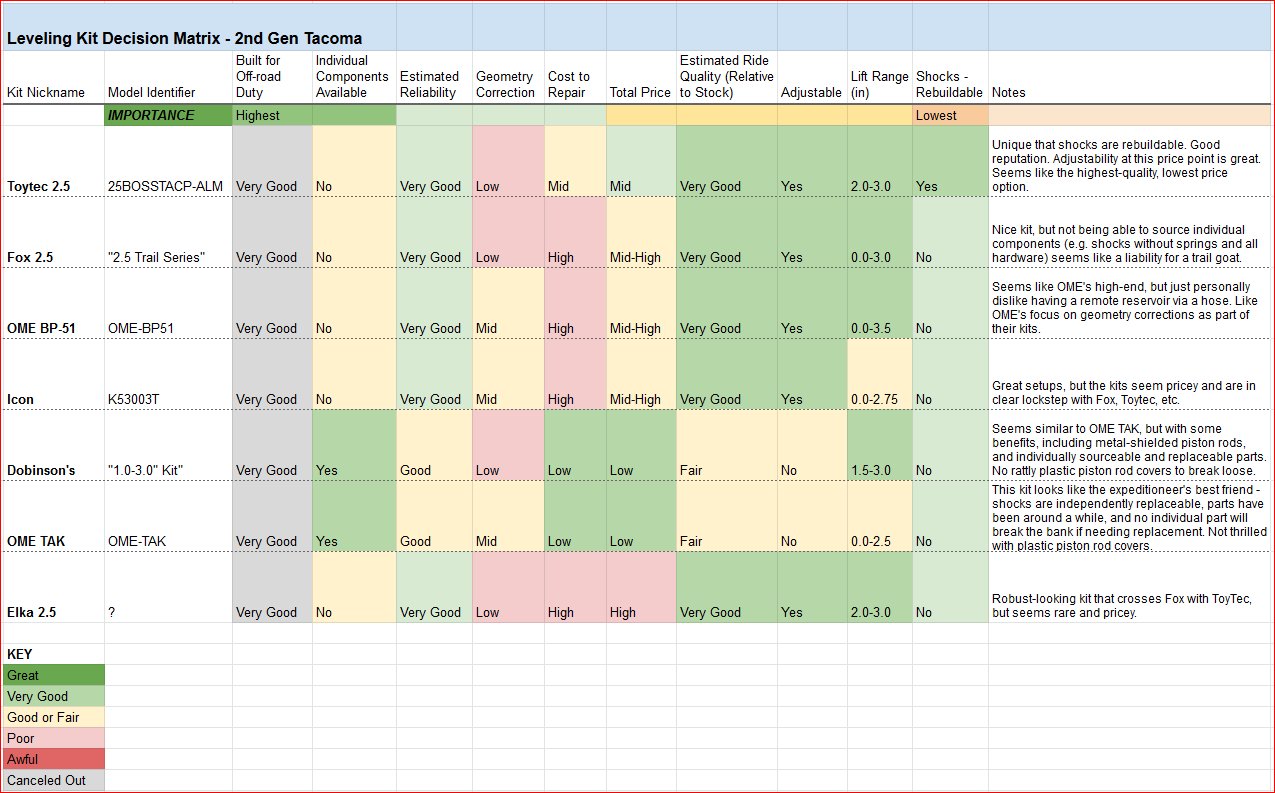Select the Dobinson's kit nickname cell
This screenshot has width=1275, height=793.
(54, 445)
